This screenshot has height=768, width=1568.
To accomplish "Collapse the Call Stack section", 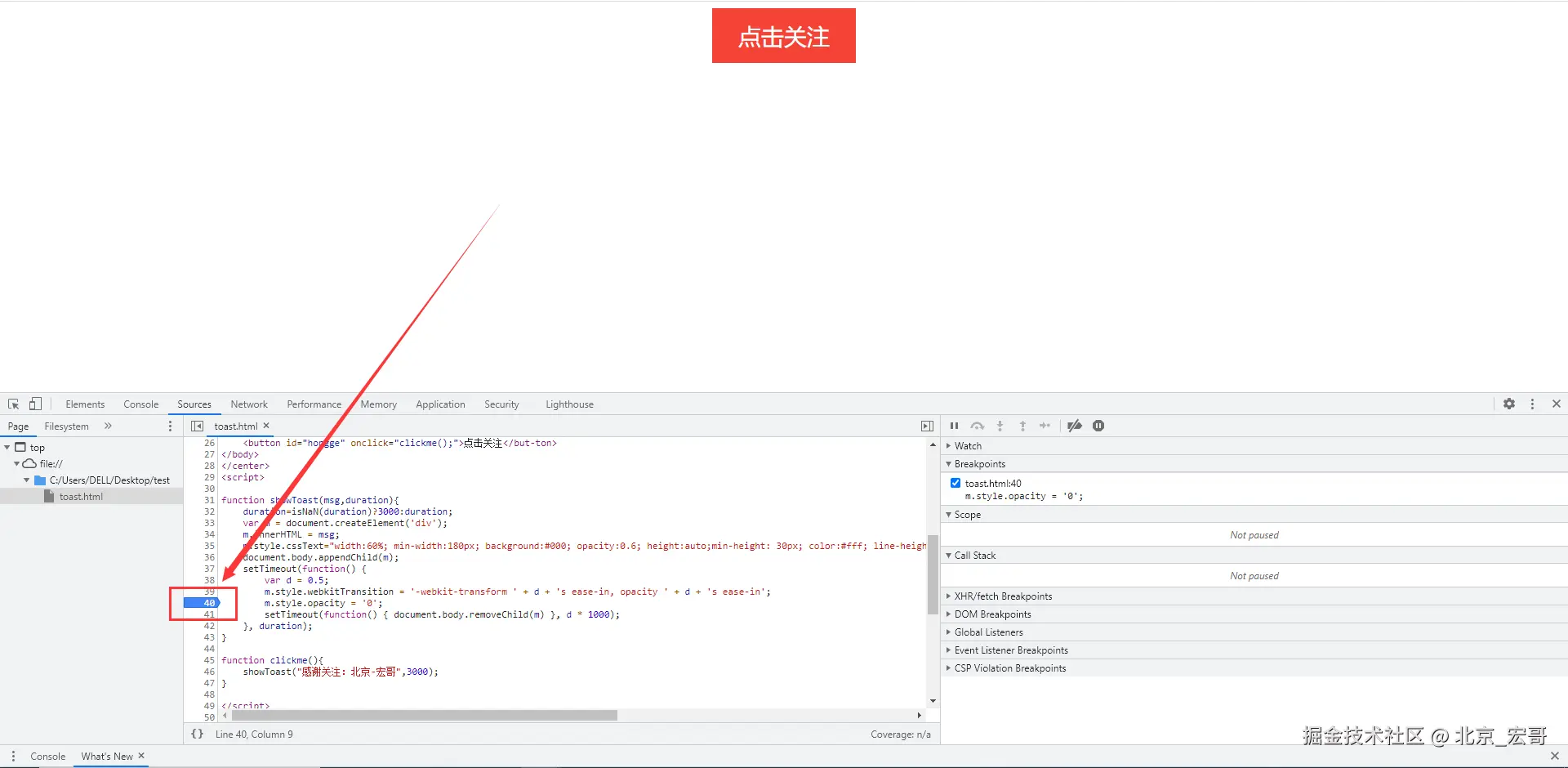I will tap(948, 556).
